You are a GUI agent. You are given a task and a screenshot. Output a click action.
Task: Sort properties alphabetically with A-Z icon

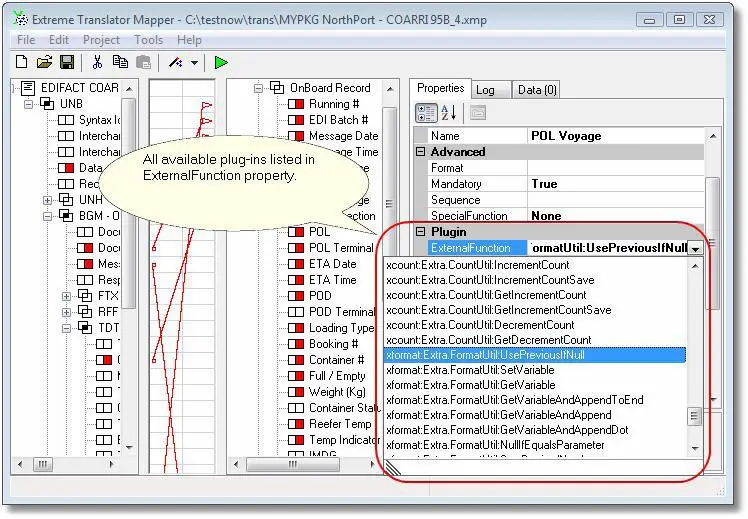449,113
